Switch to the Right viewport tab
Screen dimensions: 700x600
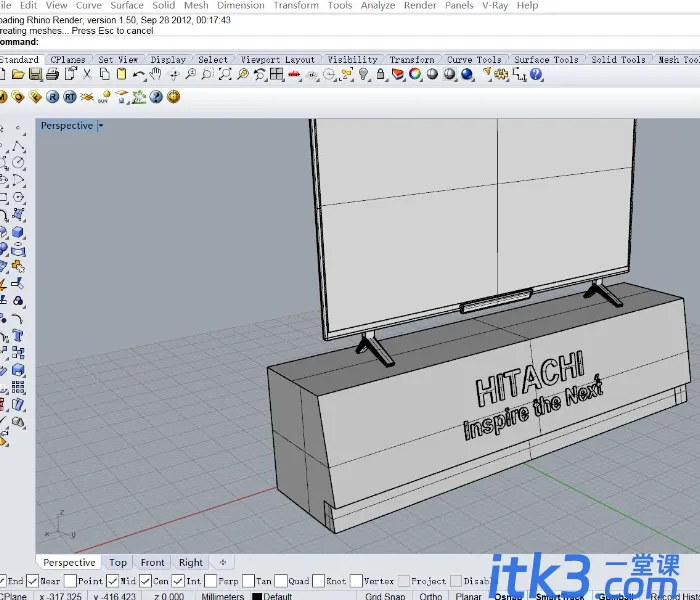(191, 562)
